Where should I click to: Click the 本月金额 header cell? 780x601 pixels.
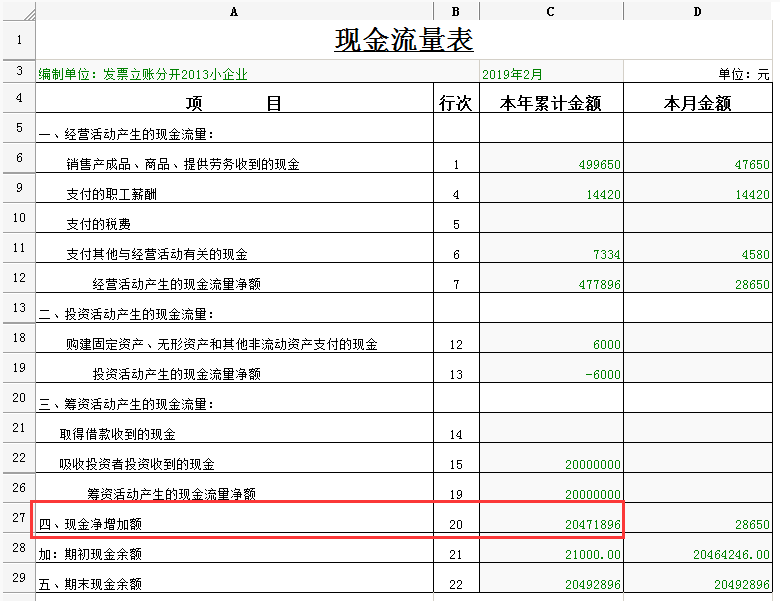point(697,103)
